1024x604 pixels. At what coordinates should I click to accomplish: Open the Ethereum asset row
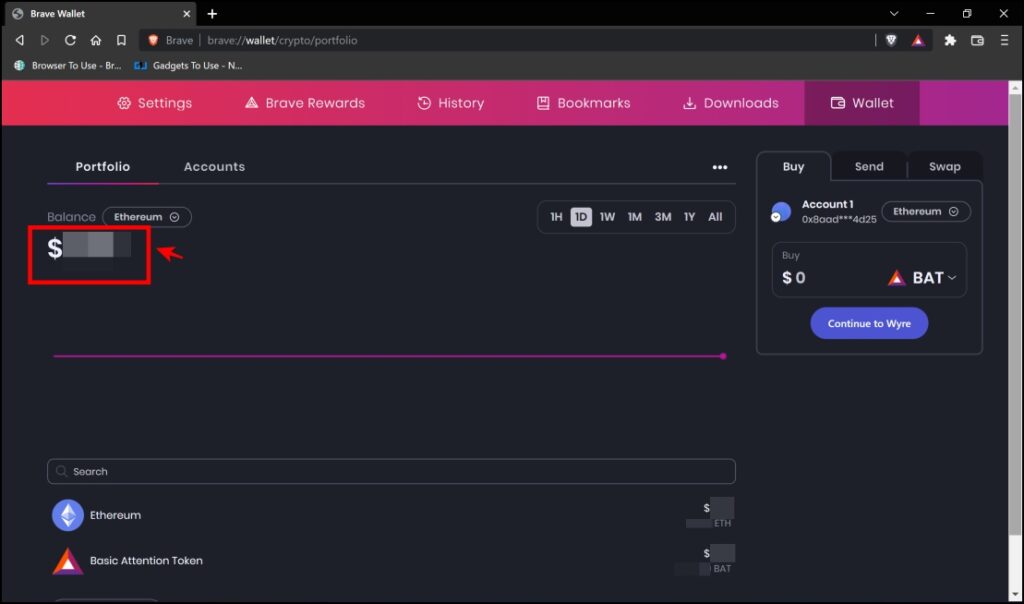[x=391, y=515]
